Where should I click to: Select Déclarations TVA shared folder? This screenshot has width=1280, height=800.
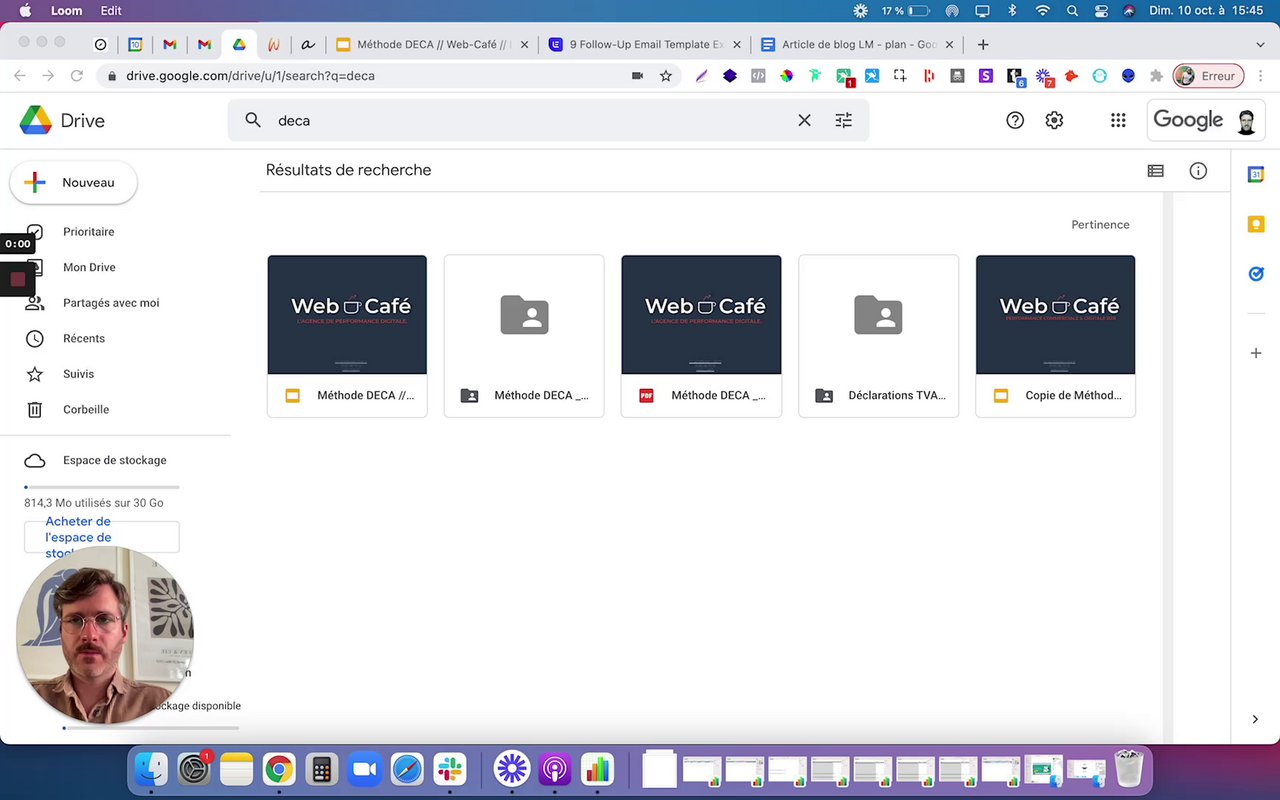point(878,336)
